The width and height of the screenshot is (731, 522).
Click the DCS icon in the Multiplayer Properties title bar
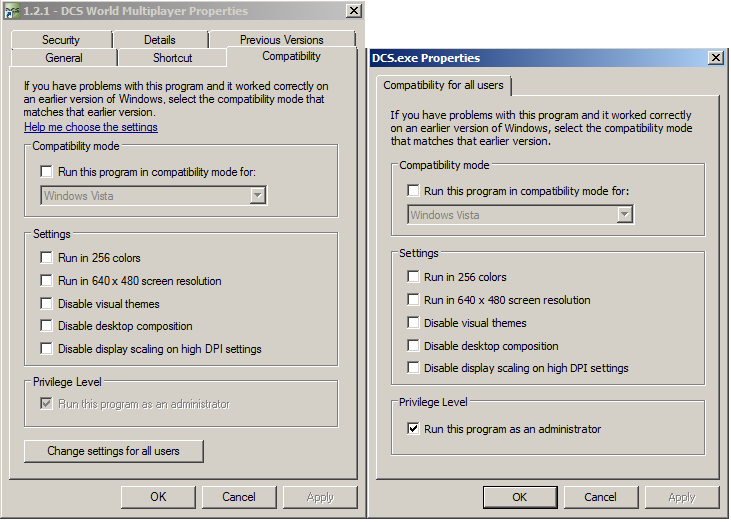tap(13, 11)
